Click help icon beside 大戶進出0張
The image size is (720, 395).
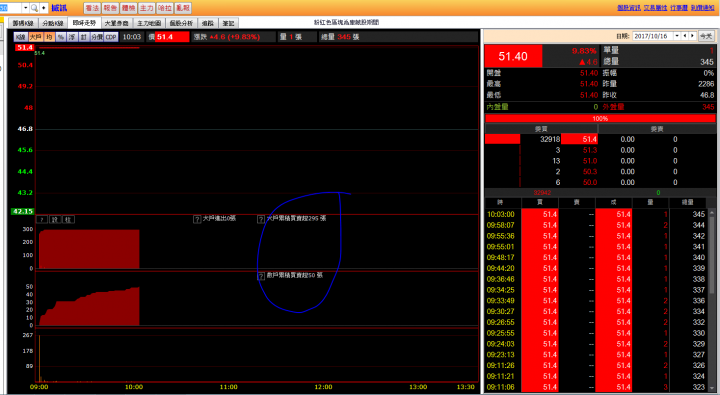pos(197,219)
